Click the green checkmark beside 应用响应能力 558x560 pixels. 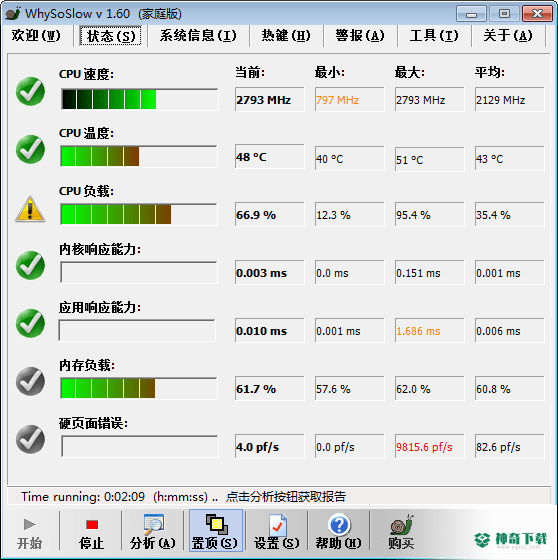click(30, 323)
